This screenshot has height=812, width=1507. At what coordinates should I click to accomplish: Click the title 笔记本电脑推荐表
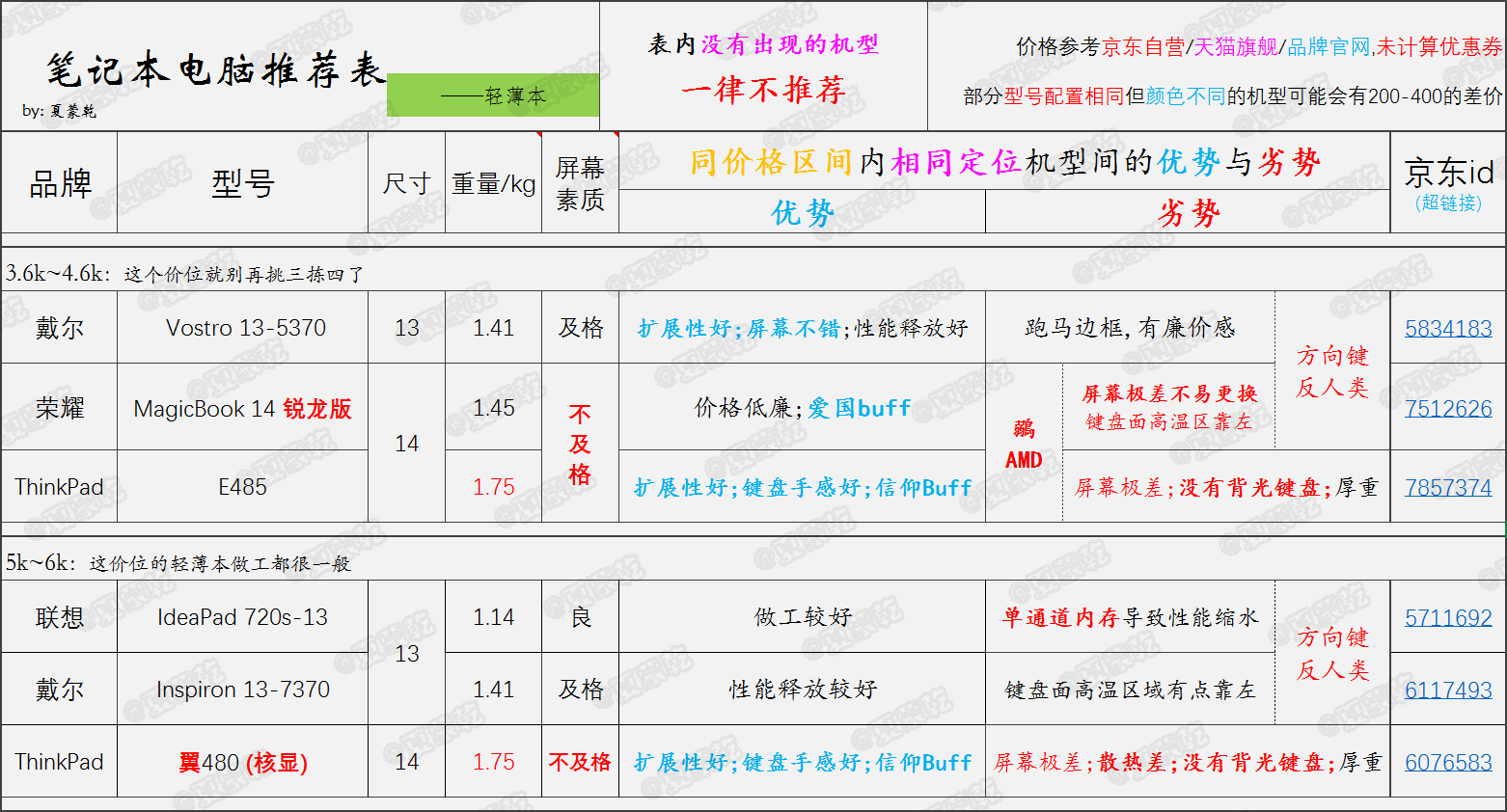[x=216, y=69]
